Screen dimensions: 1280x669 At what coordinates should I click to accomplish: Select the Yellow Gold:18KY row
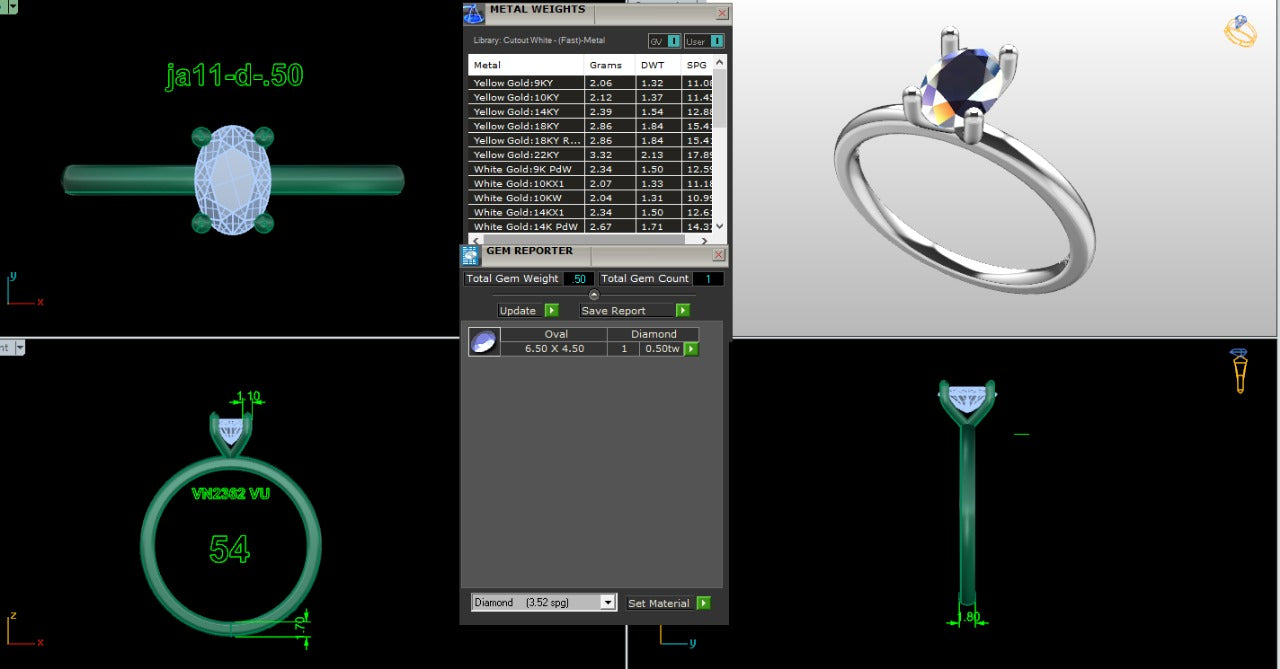(590, 126)
